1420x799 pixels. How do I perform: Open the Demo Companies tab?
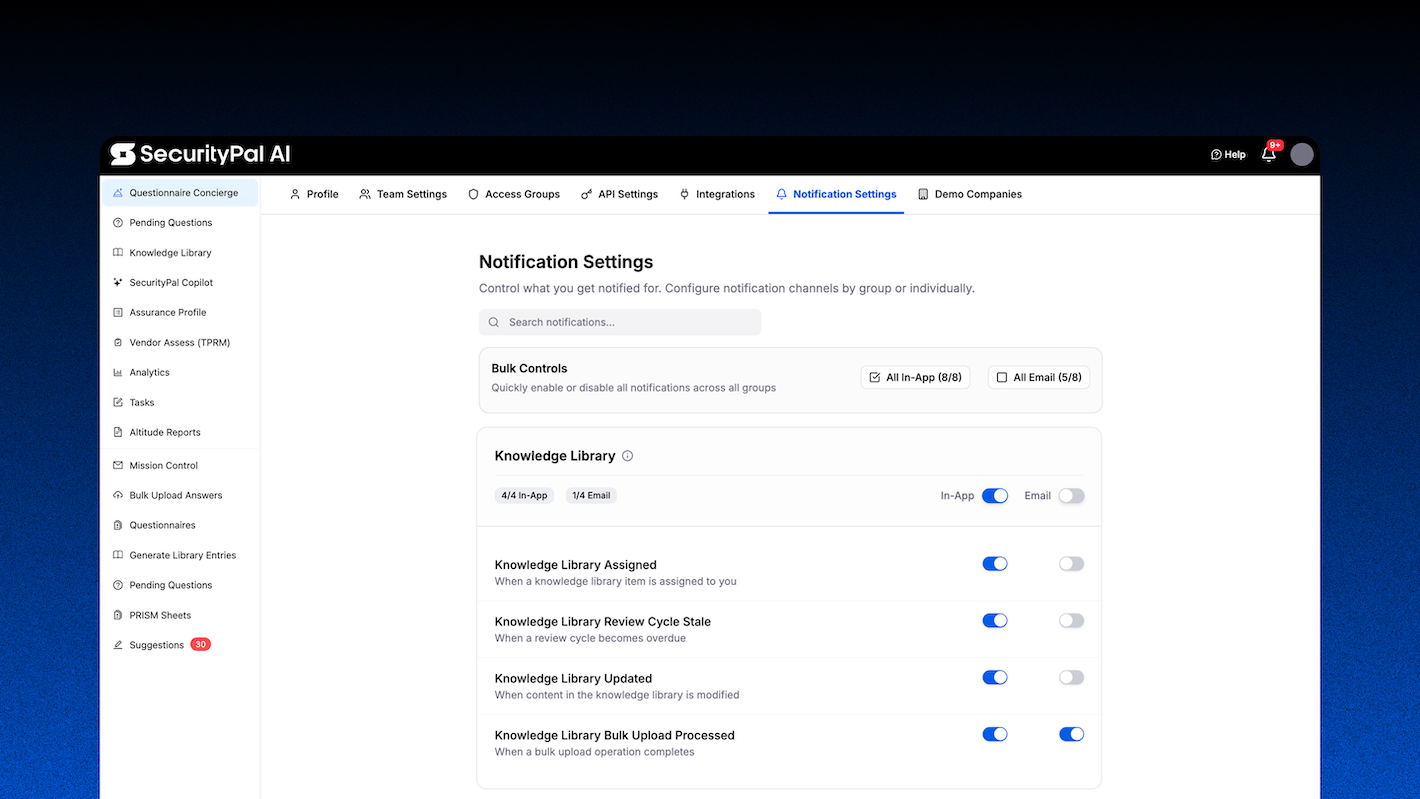970,194
